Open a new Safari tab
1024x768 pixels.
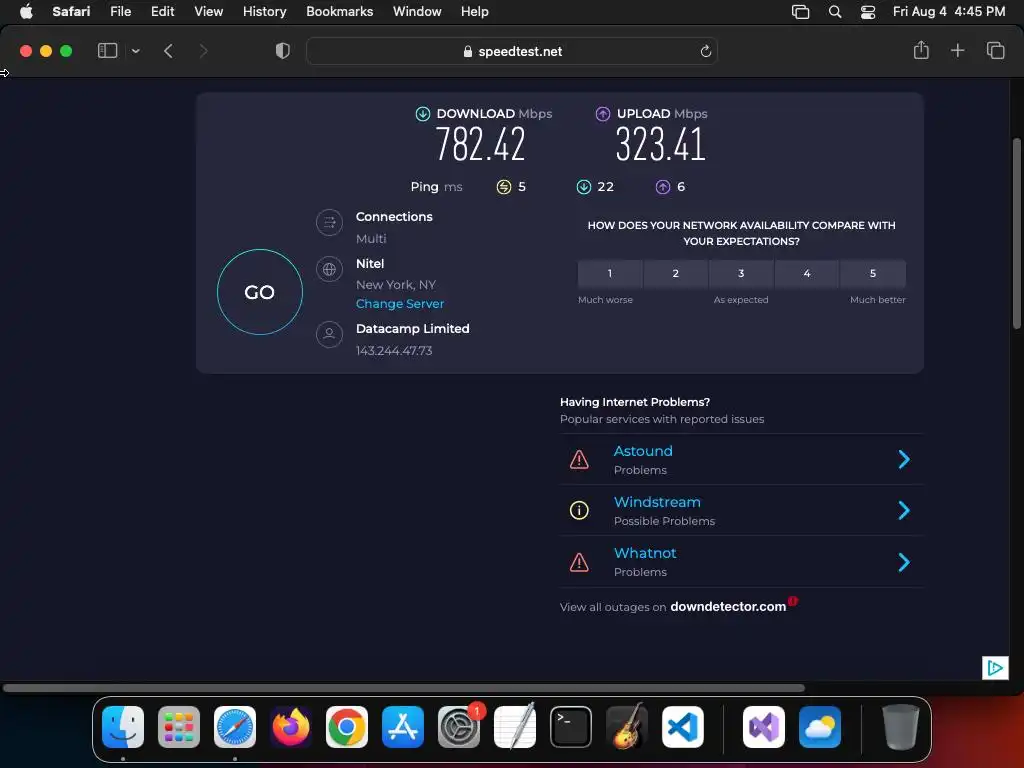[957, 50]
